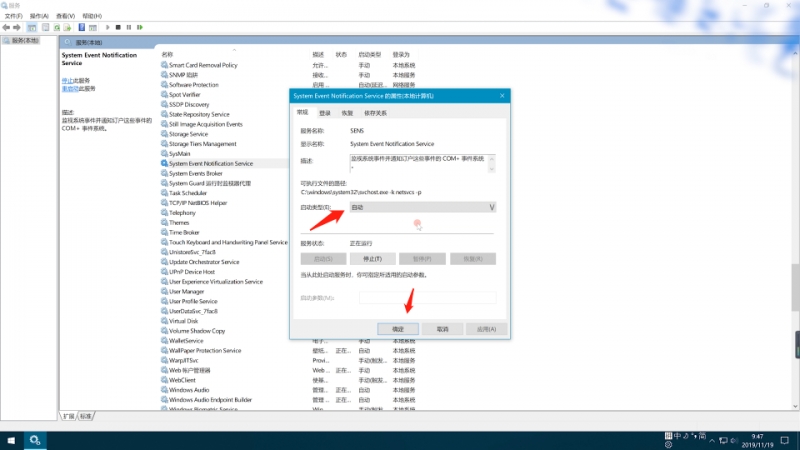This screenshot has height=450, width=800.
Task: Click the Back arrow in Services toolbar
Action: [x=6, y=28]
